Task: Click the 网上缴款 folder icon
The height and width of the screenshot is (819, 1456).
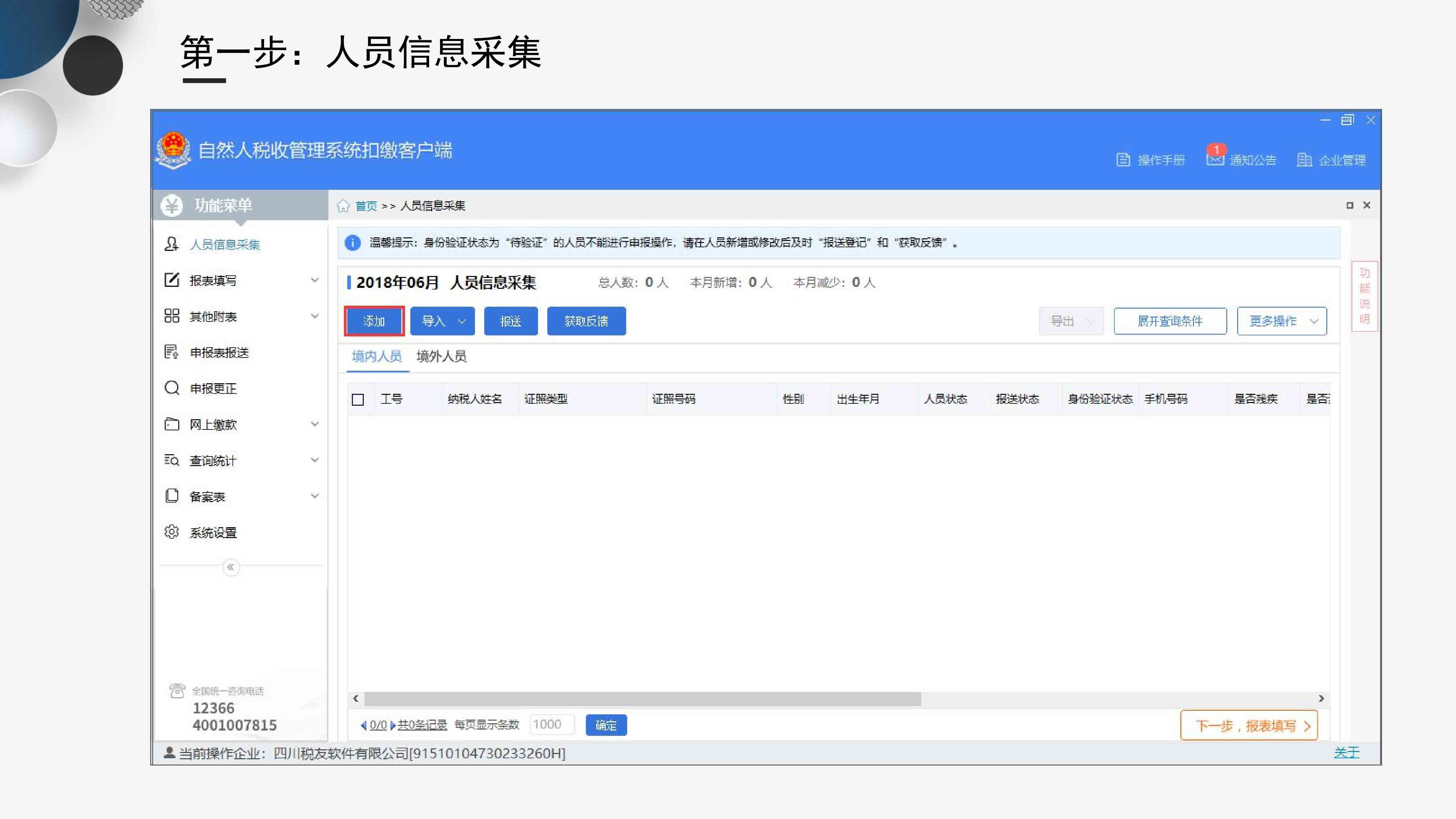Action: point(171,424)
